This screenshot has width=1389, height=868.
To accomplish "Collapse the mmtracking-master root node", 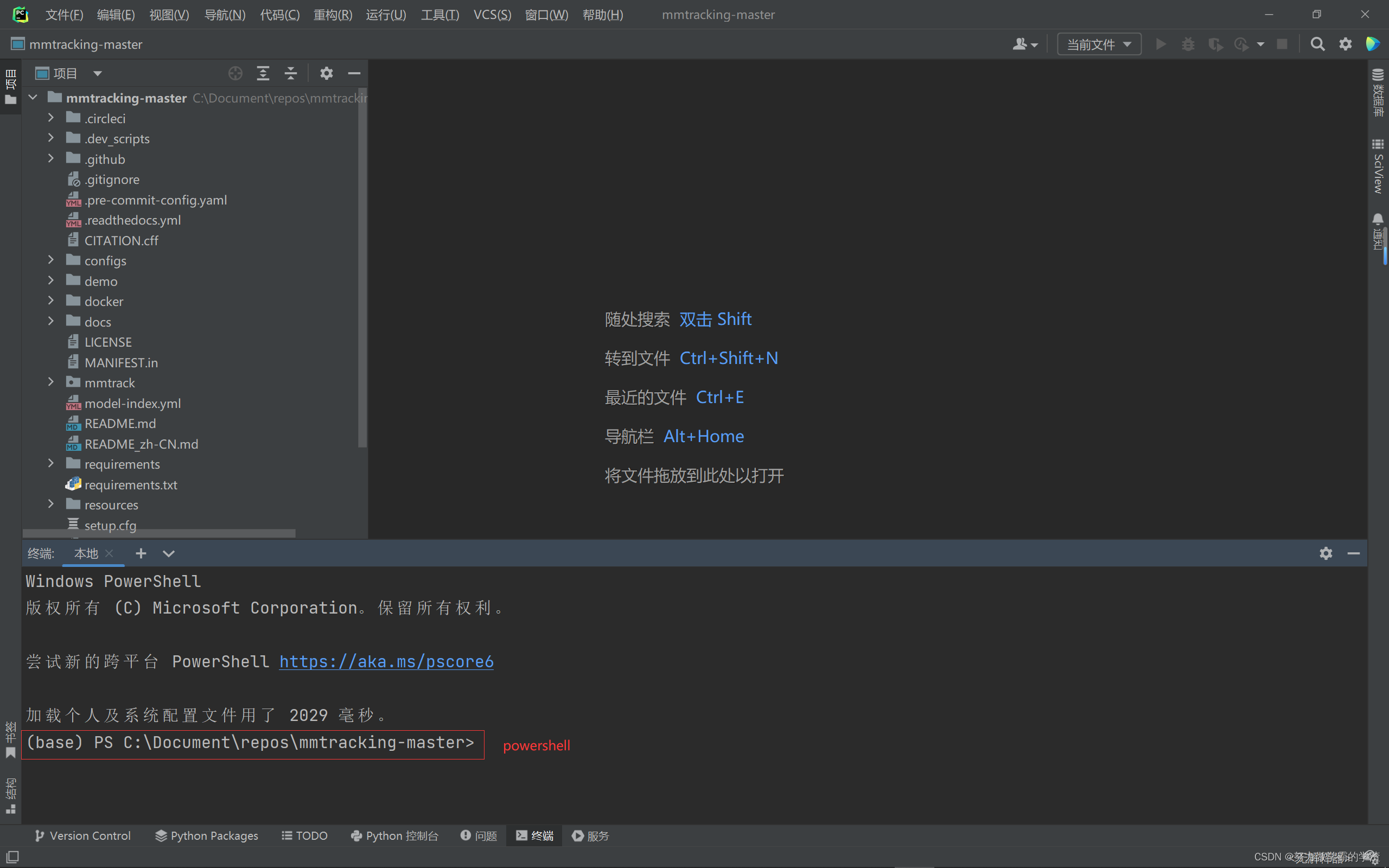I will coord(33,97).
